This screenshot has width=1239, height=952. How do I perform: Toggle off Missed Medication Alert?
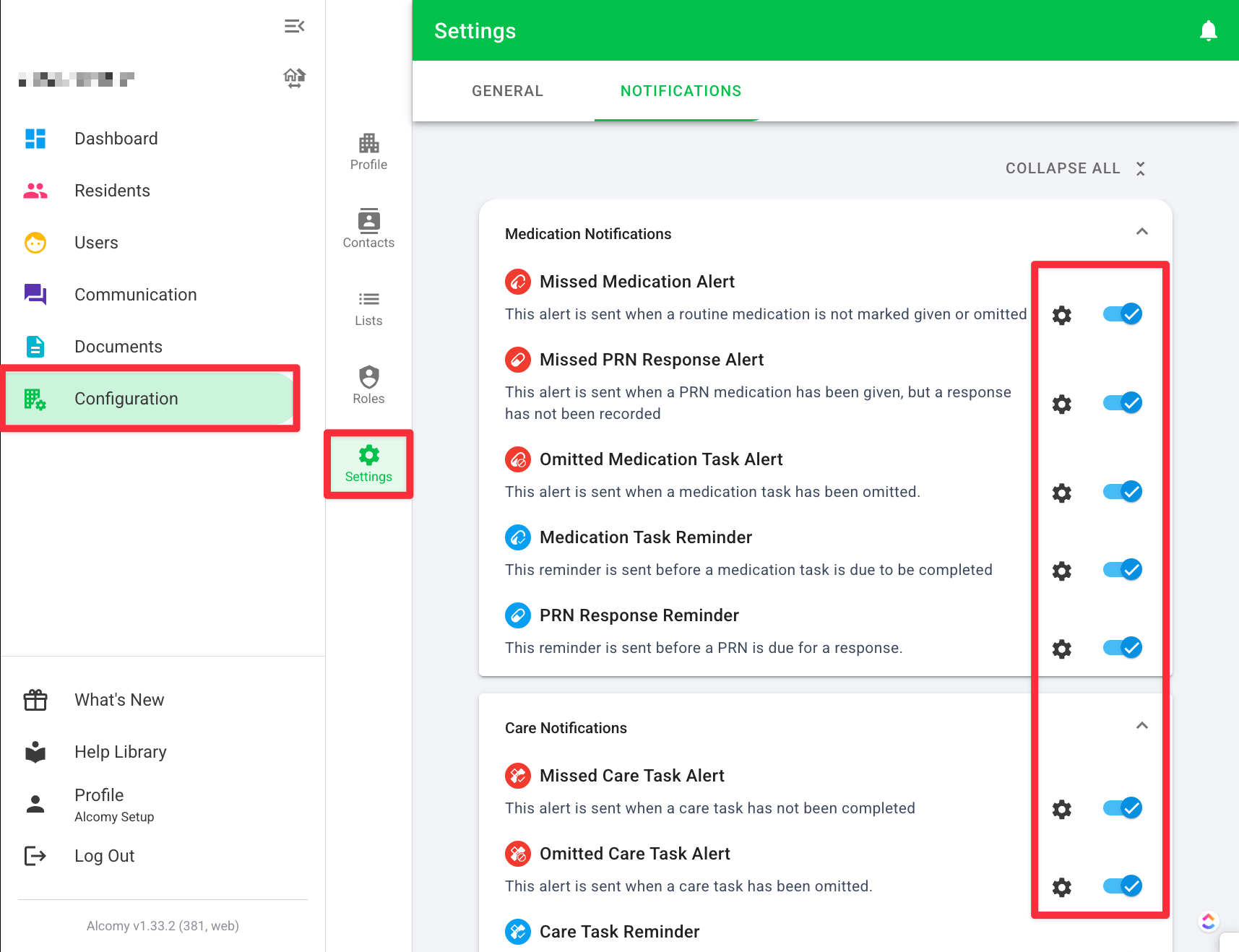tap(1123, 314)
